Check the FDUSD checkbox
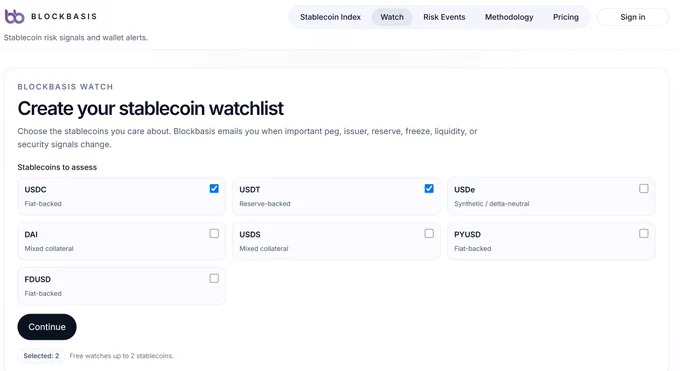Viewport: 680px width, 371px height. pyautogui.click(x=214, y=278)
